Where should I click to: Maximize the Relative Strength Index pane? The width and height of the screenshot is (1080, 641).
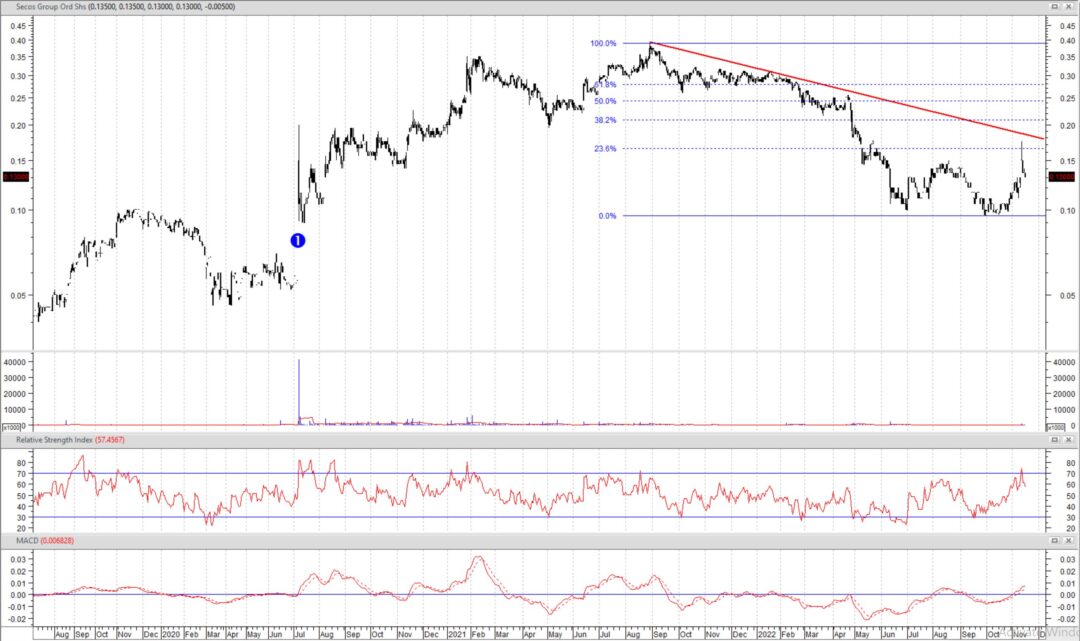point(1055,440)
